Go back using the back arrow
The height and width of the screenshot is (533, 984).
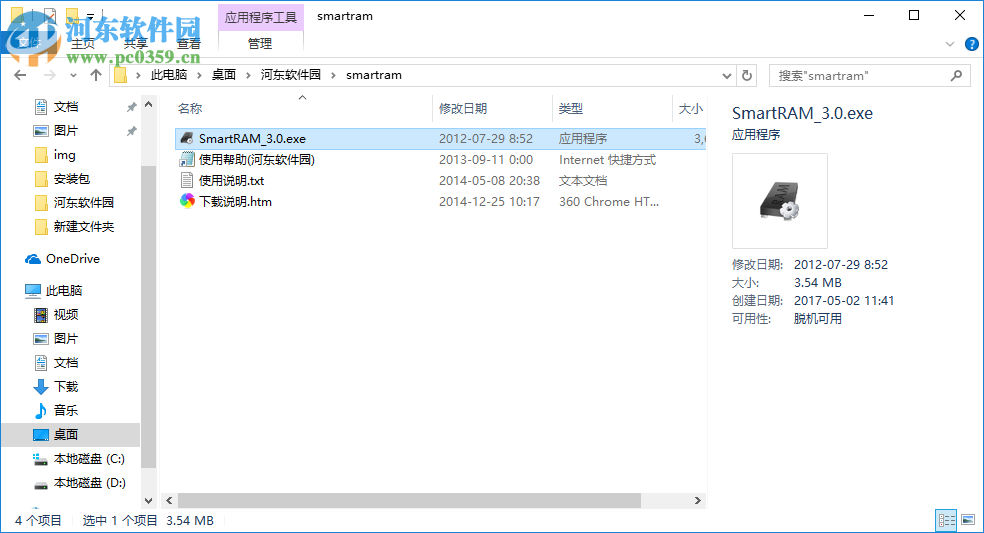[x=20, y=75]
